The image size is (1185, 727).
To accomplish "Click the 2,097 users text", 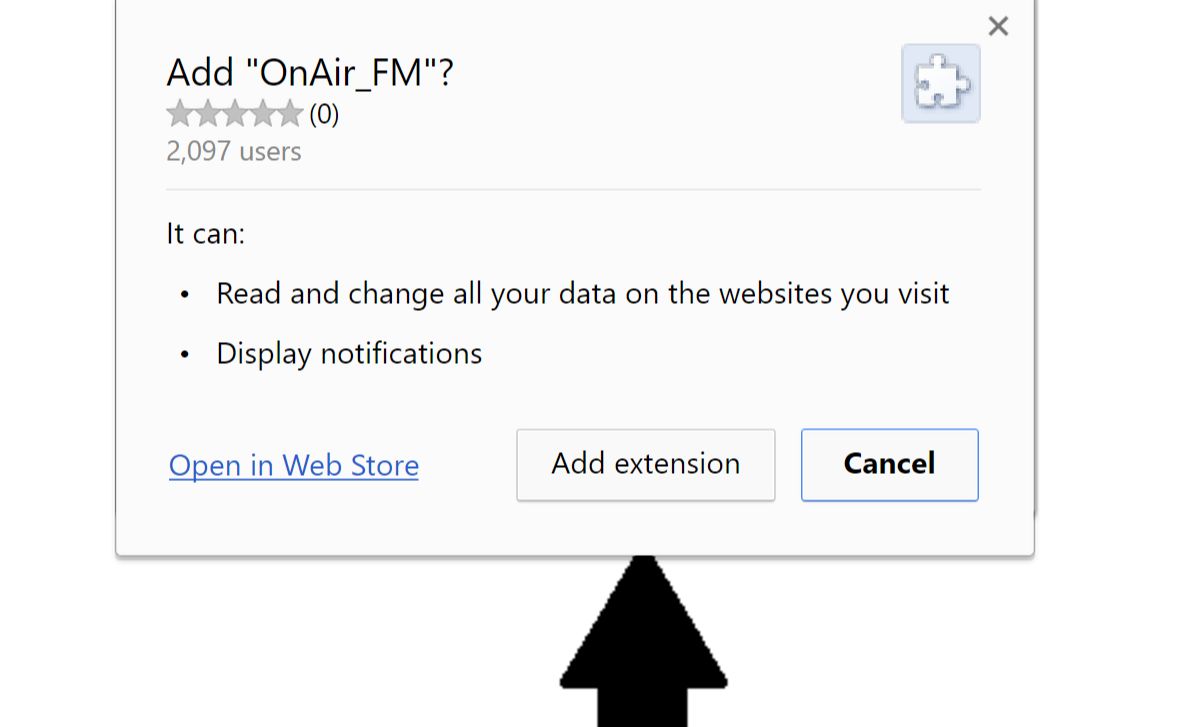I will [234, 152].
